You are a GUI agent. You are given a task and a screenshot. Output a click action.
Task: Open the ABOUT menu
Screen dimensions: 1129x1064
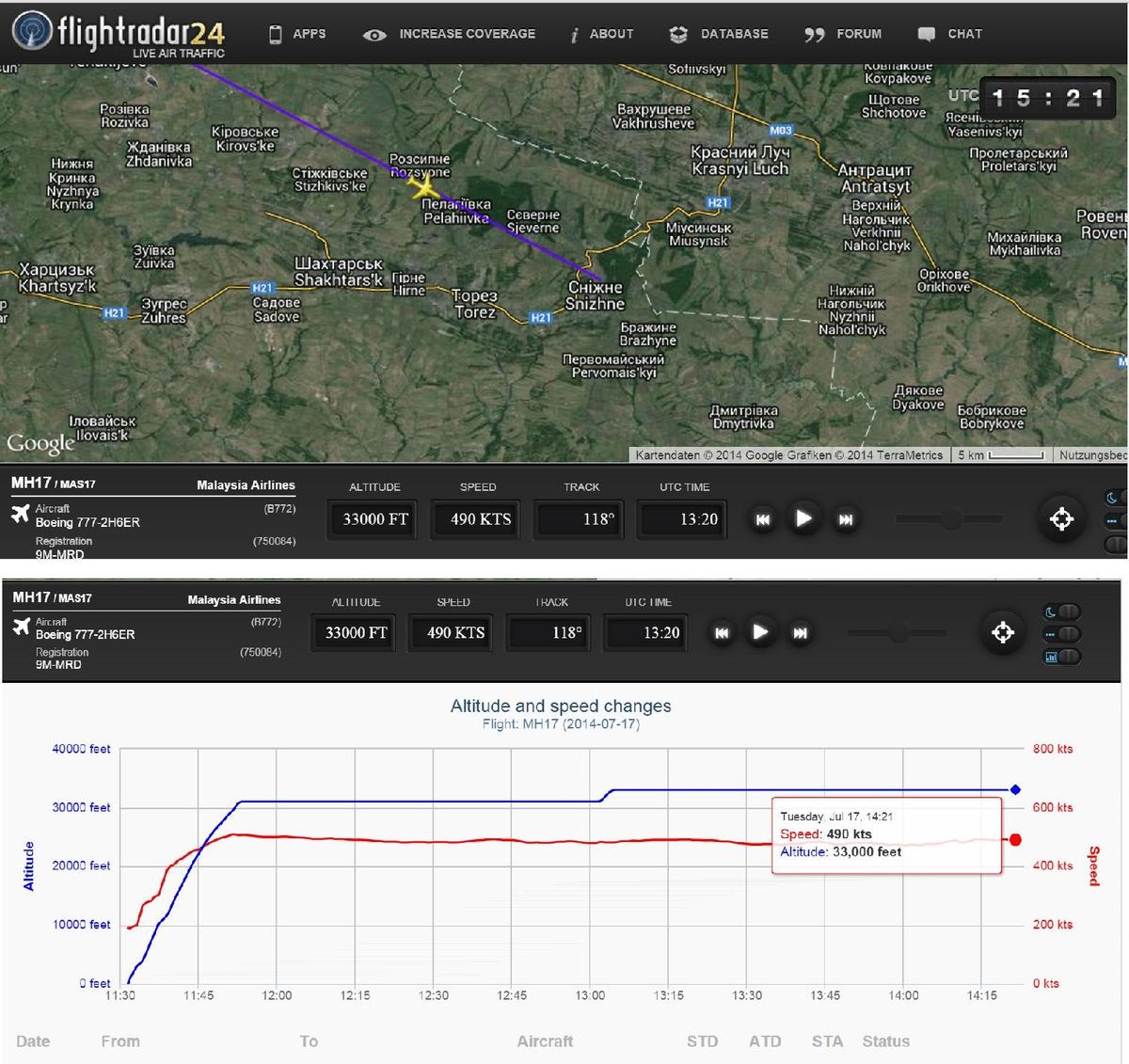601,34
